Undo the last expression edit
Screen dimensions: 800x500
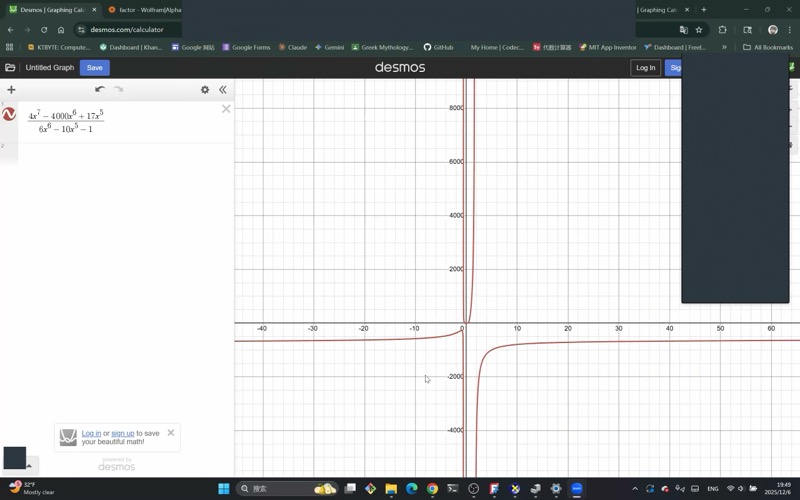[100, 90]
